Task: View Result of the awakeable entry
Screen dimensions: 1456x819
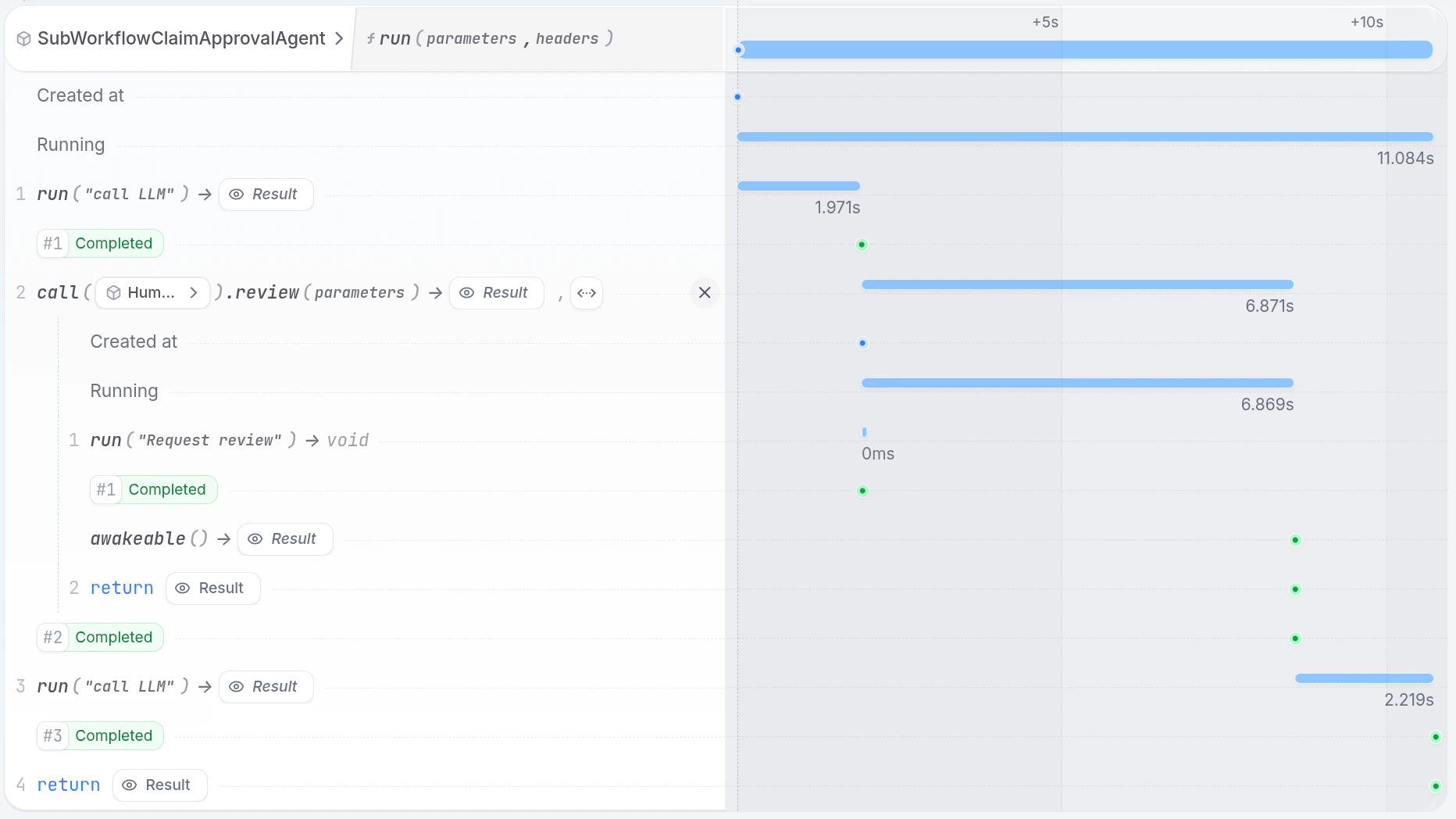Action: point(285,538)
